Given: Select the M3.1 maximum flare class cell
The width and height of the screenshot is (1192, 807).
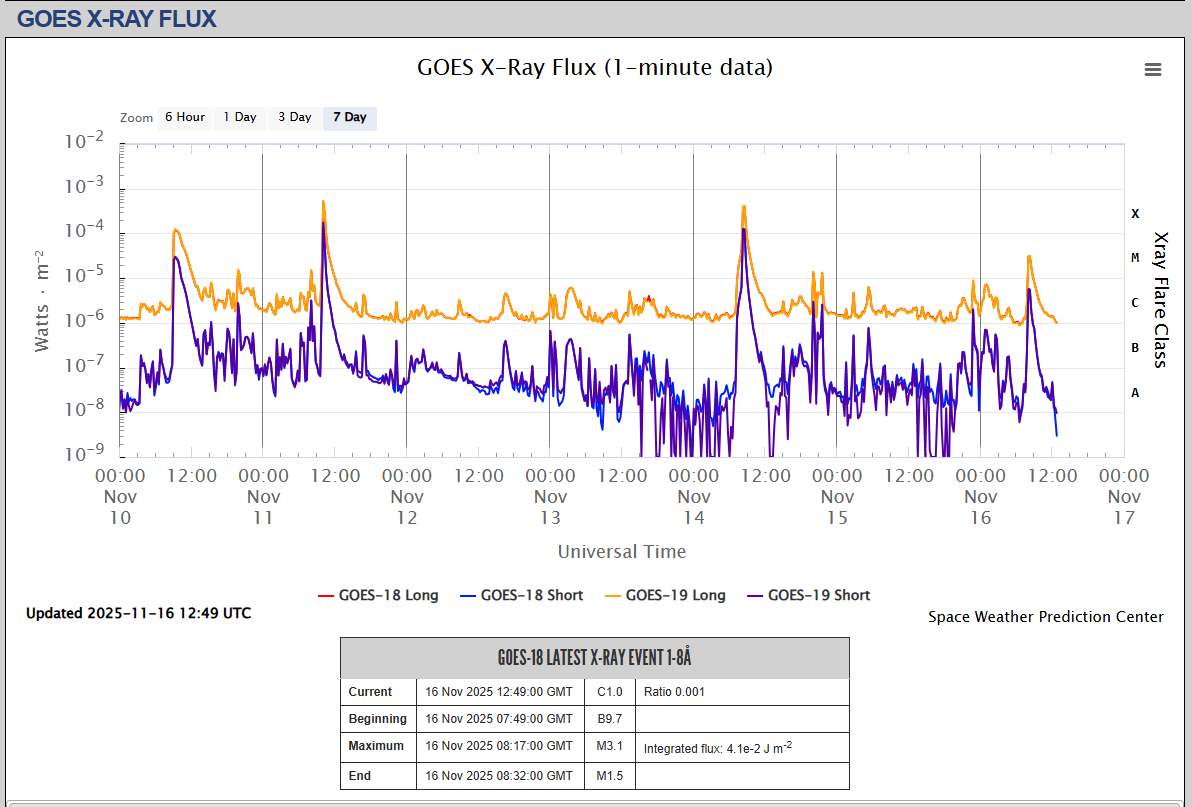Looking at the screenshot, I should 610,746.
